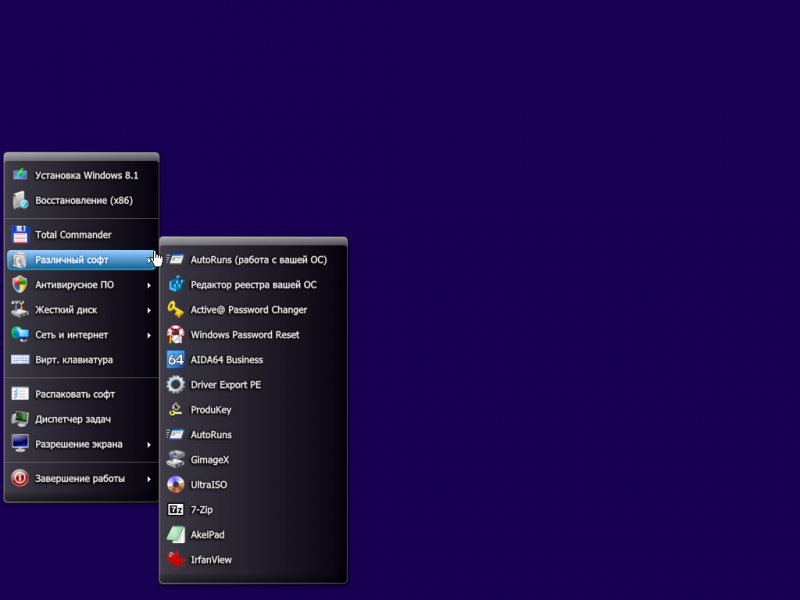The image size is (800, 600).
Task: Expand the Жесткий диск submenu arrow
Action: (x=149, y=310)
